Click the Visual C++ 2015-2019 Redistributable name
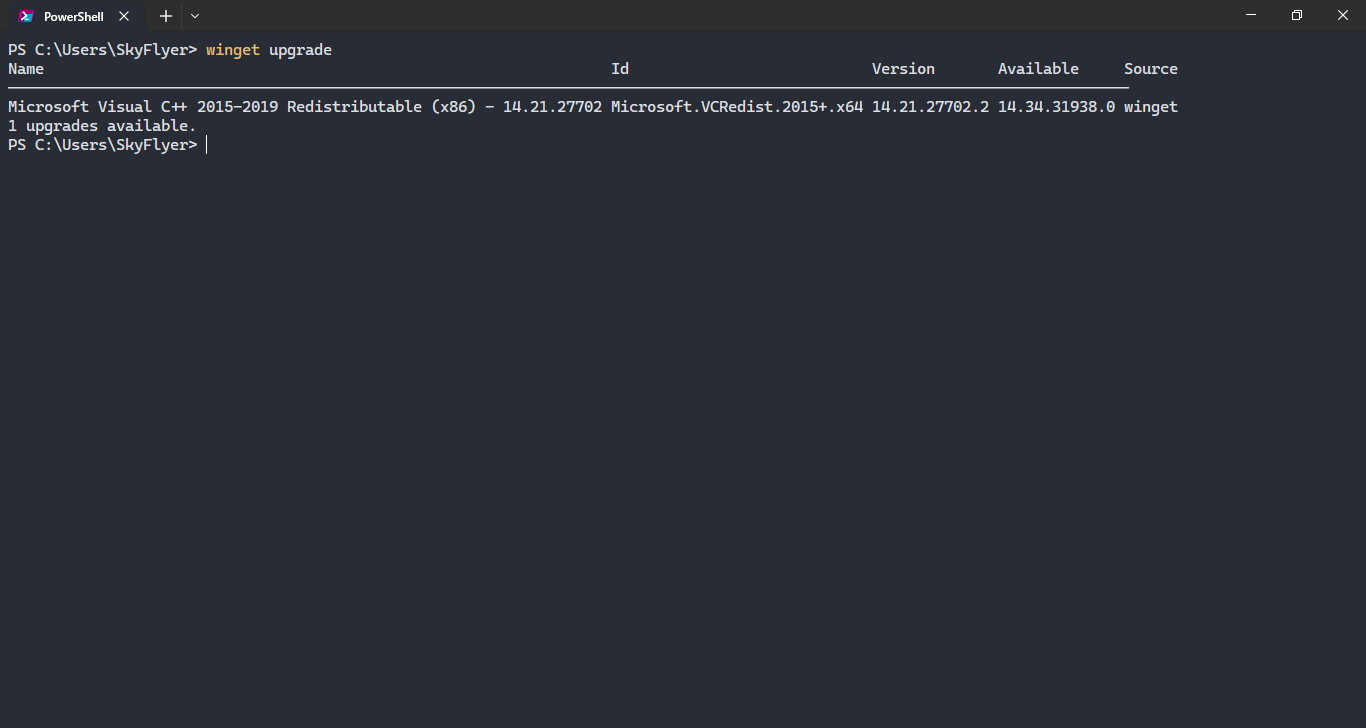 pyautogui.click(x=300, y=106)
